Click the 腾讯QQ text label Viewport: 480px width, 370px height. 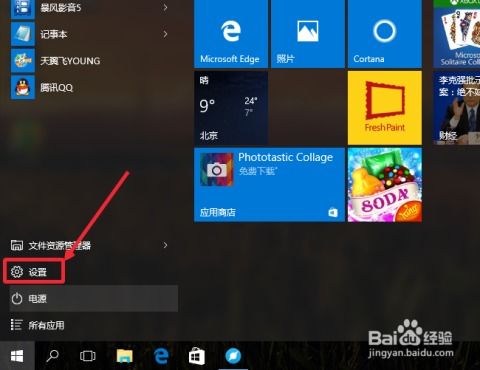click(56, 88)
